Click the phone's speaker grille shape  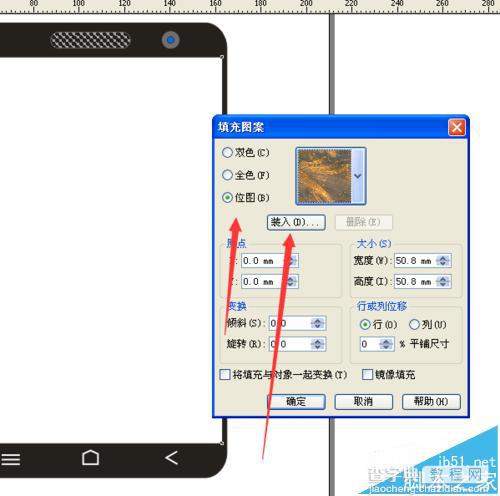pyautogui.click(x=90, y=40)
